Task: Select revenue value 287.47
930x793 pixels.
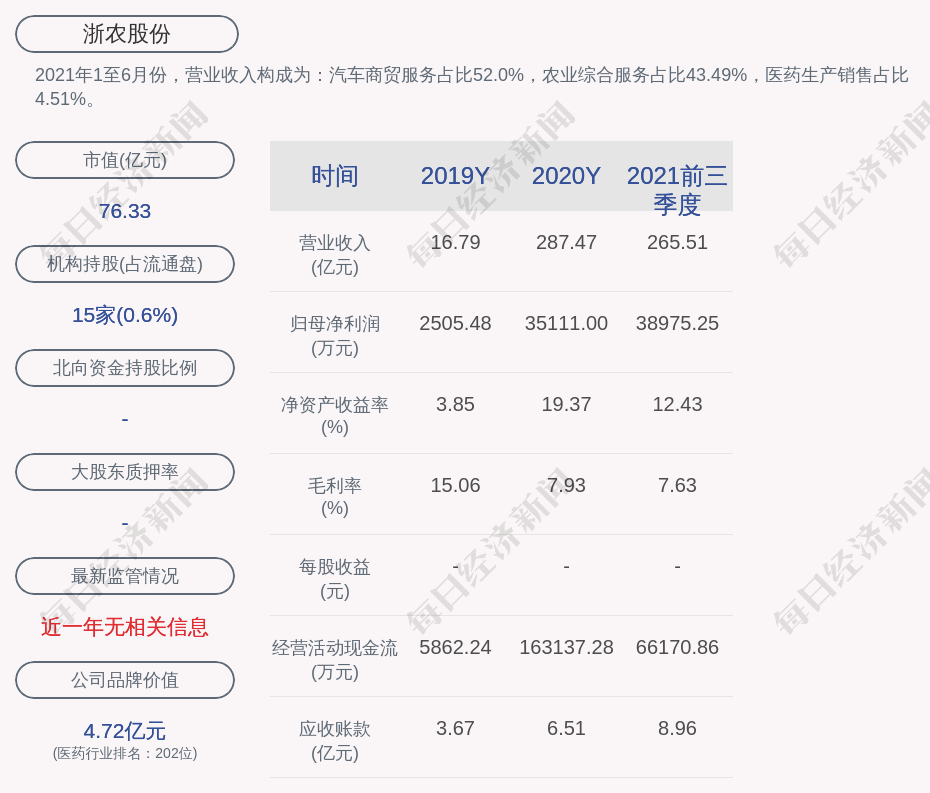Action: (x=566, y=243)
